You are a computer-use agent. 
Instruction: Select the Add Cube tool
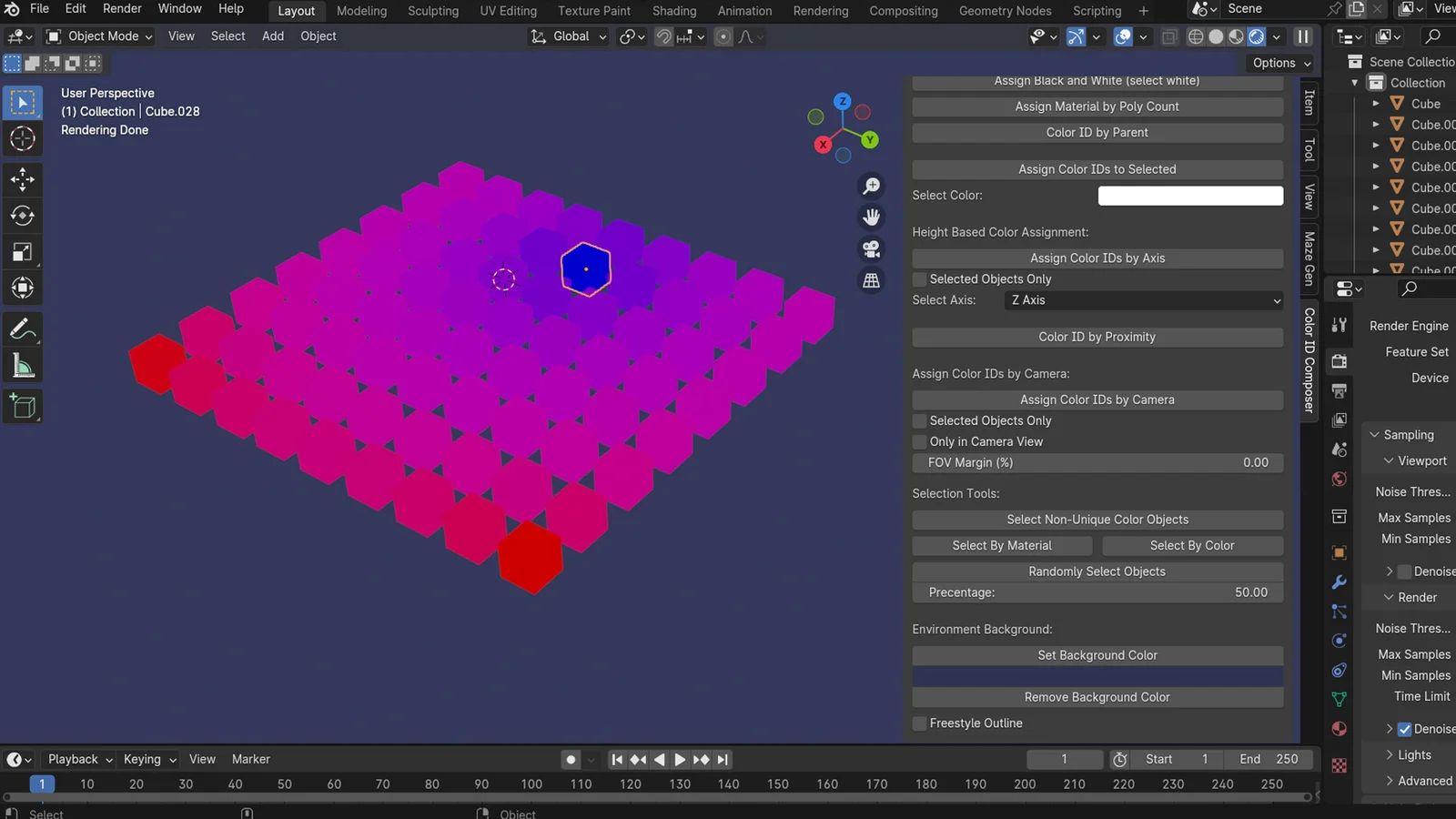click(23, 406)
